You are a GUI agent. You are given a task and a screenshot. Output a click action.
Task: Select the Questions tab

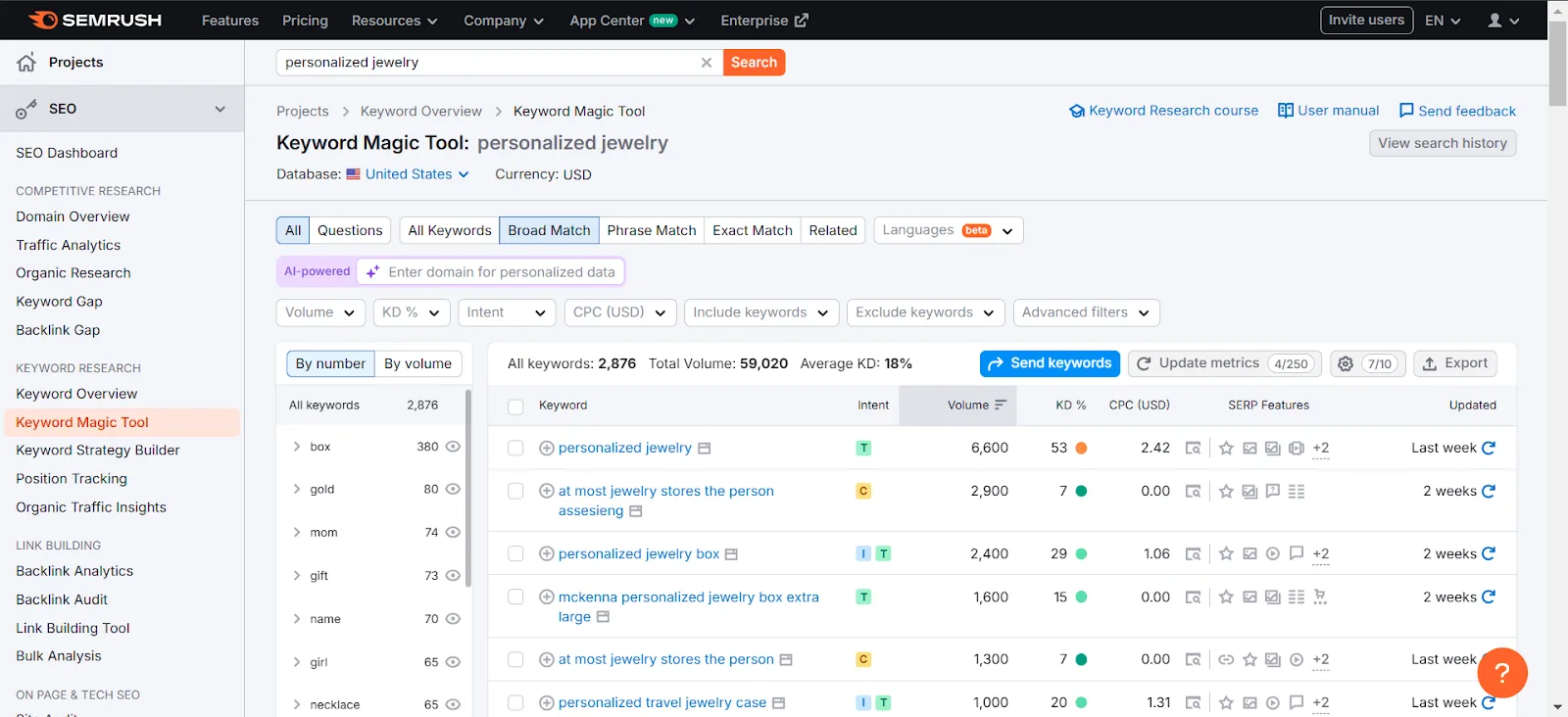tap(350, 230)
